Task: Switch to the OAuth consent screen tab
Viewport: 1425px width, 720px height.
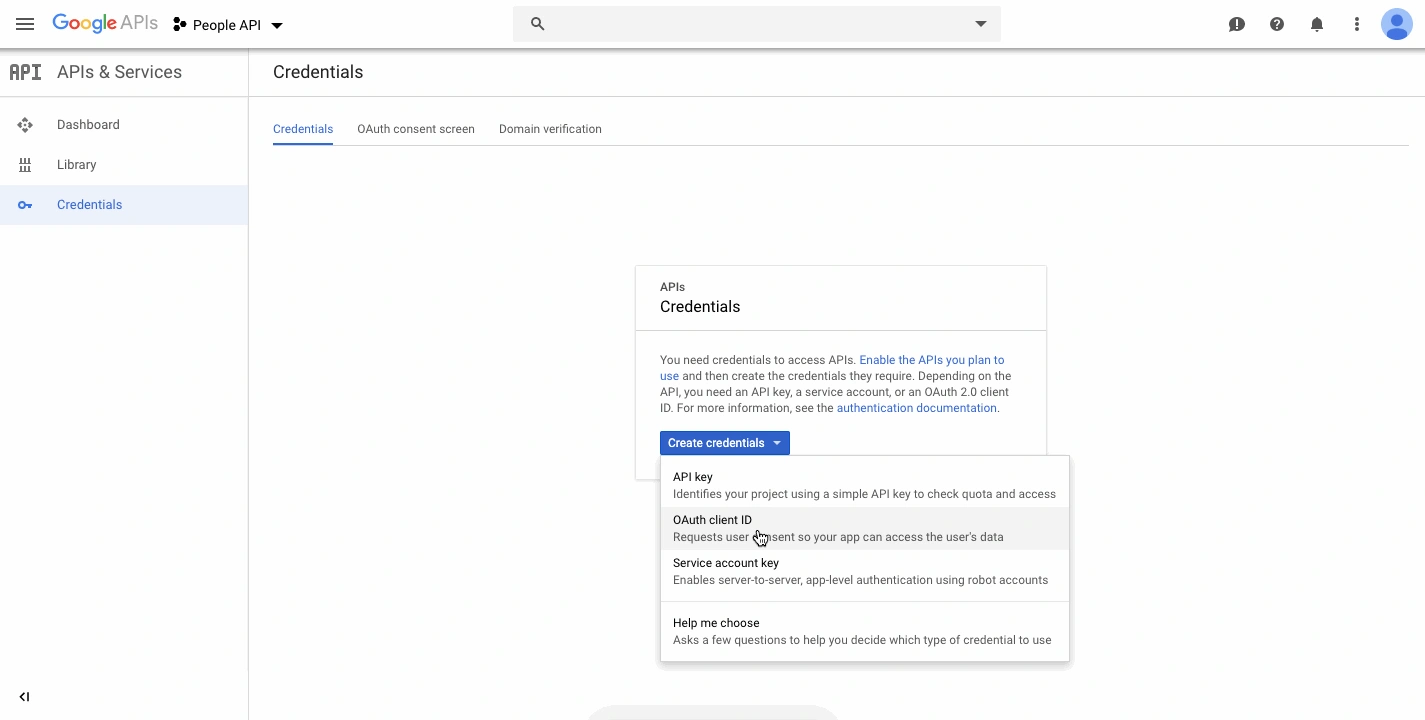Action: (x=416, y=129)
